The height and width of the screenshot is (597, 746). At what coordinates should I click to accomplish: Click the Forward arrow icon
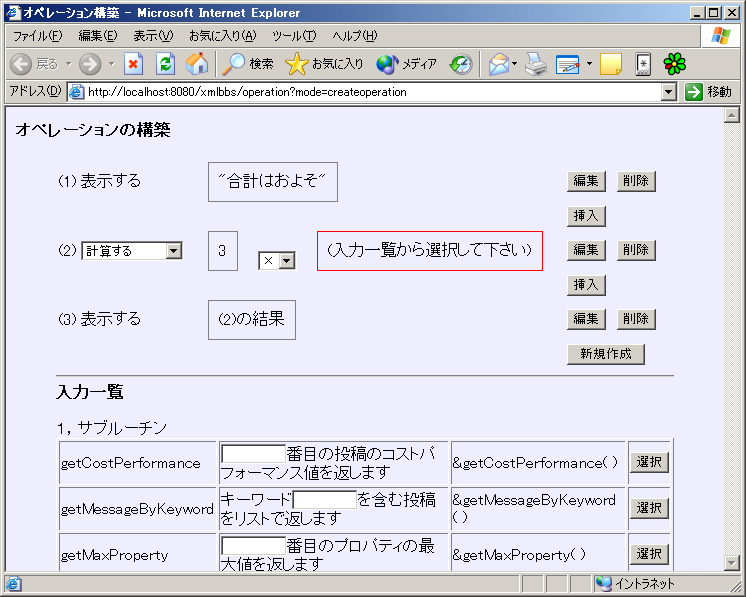[x=90, y=64]
